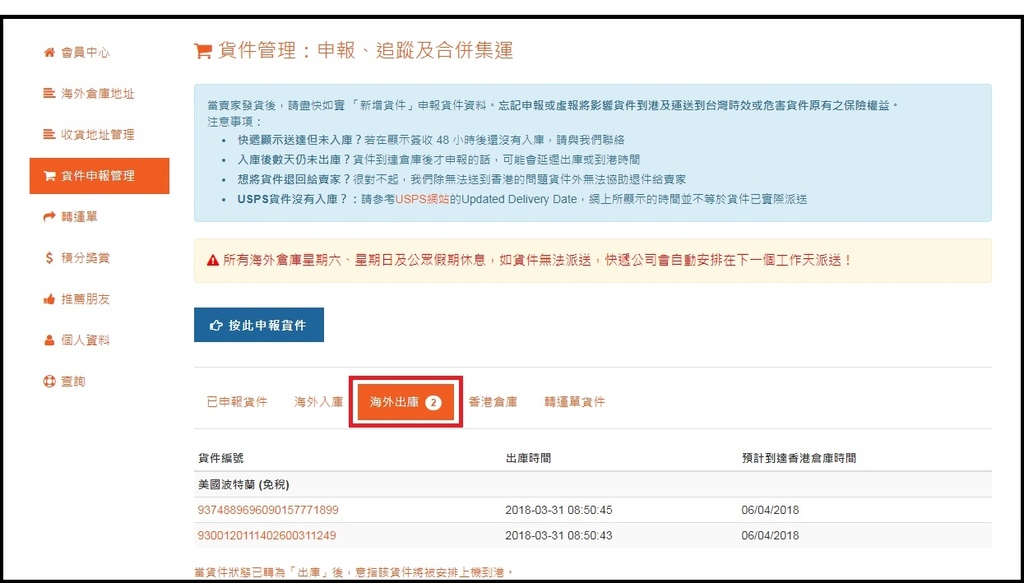Select the 海外出庫 tab
Screen dimensions: 1024x583
pos(395,402)
